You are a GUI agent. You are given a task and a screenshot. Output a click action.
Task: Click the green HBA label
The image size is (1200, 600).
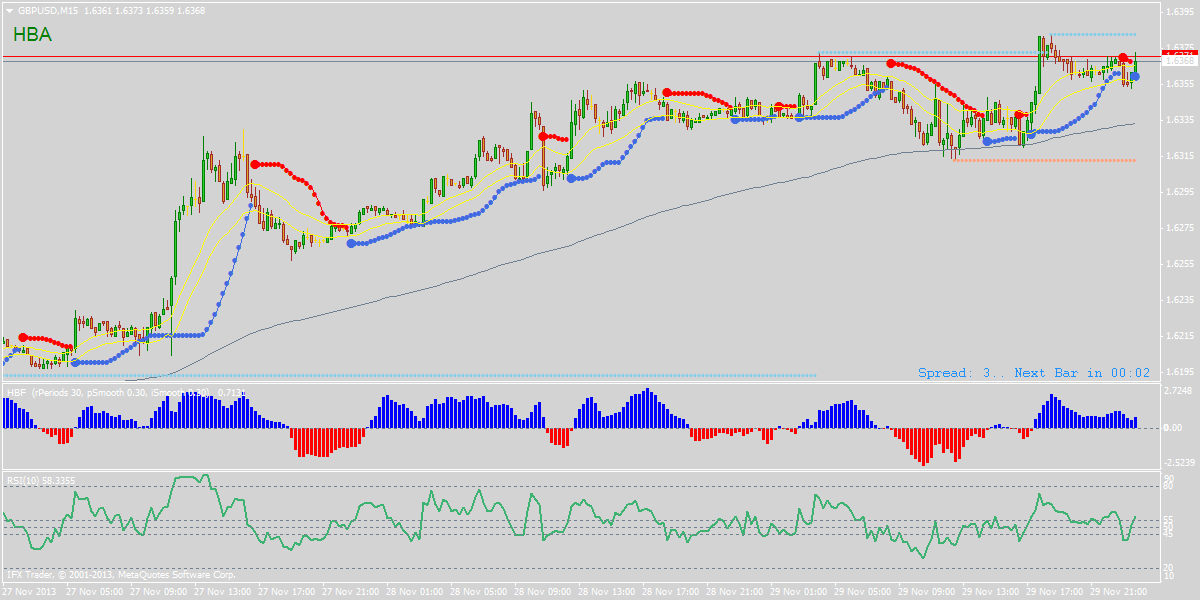click(33, 34)
